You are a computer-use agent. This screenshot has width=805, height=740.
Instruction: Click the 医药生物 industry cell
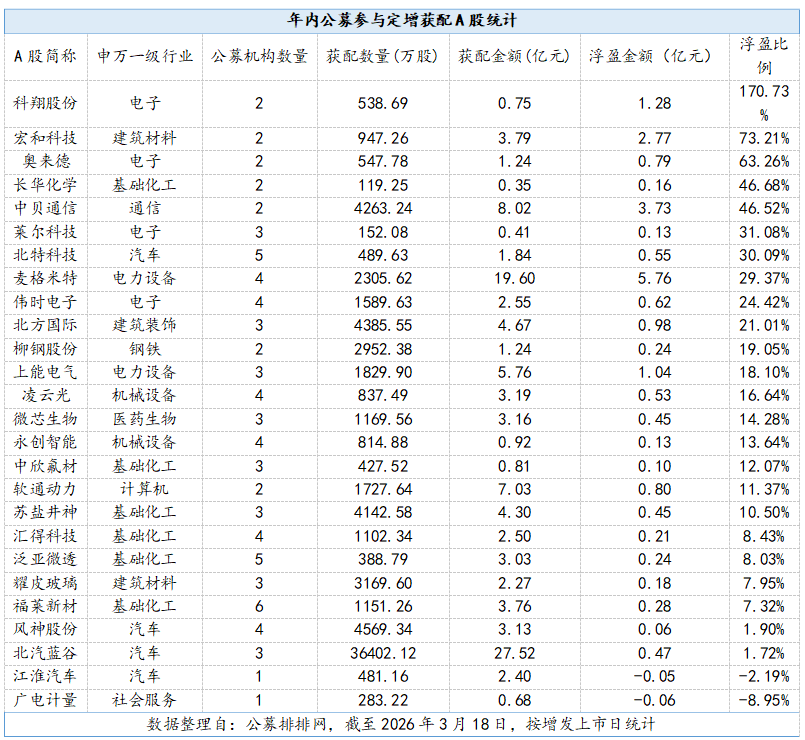pyautogui.click(x=145, y=418)
